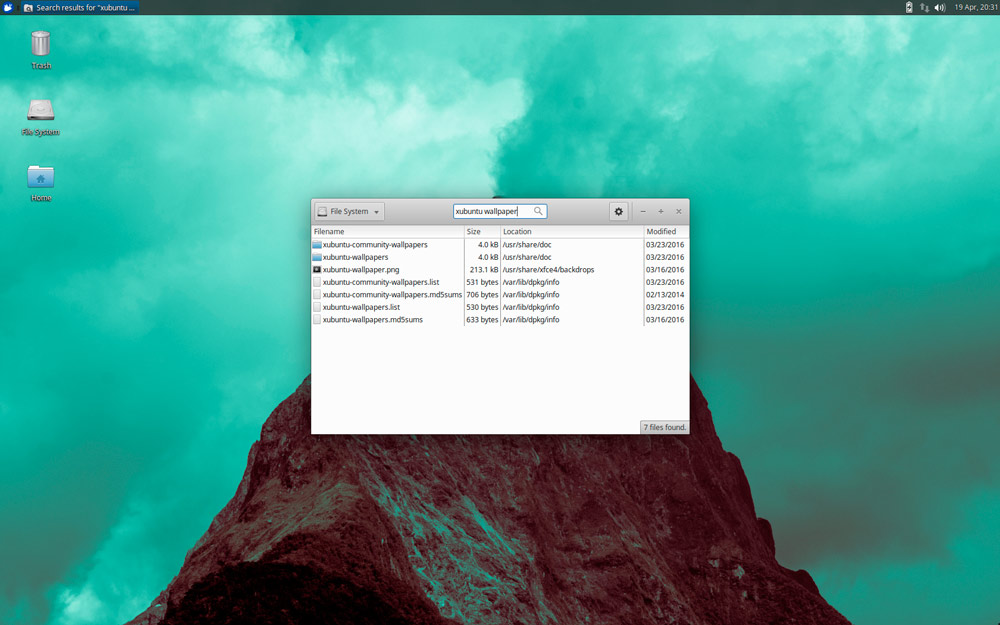Click the Location column header
Screen dimensions: 1000x625
570,232
